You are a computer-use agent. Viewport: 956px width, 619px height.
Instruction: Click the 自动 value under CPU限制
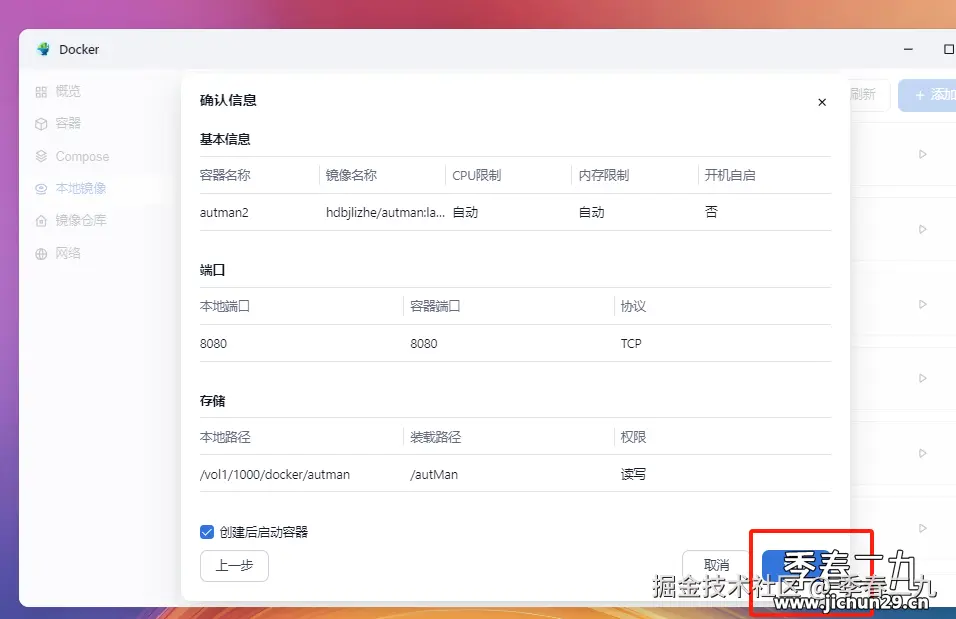(x=465, y=212)
